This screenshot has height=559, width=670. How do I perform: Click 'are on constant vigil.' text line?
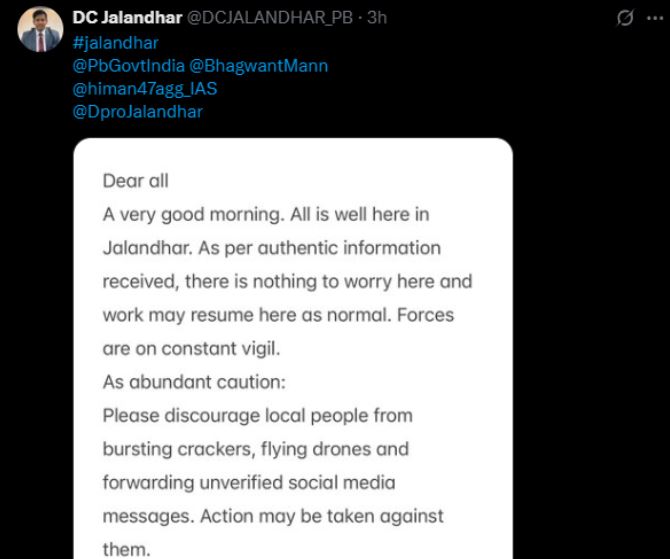coord(191,349)
